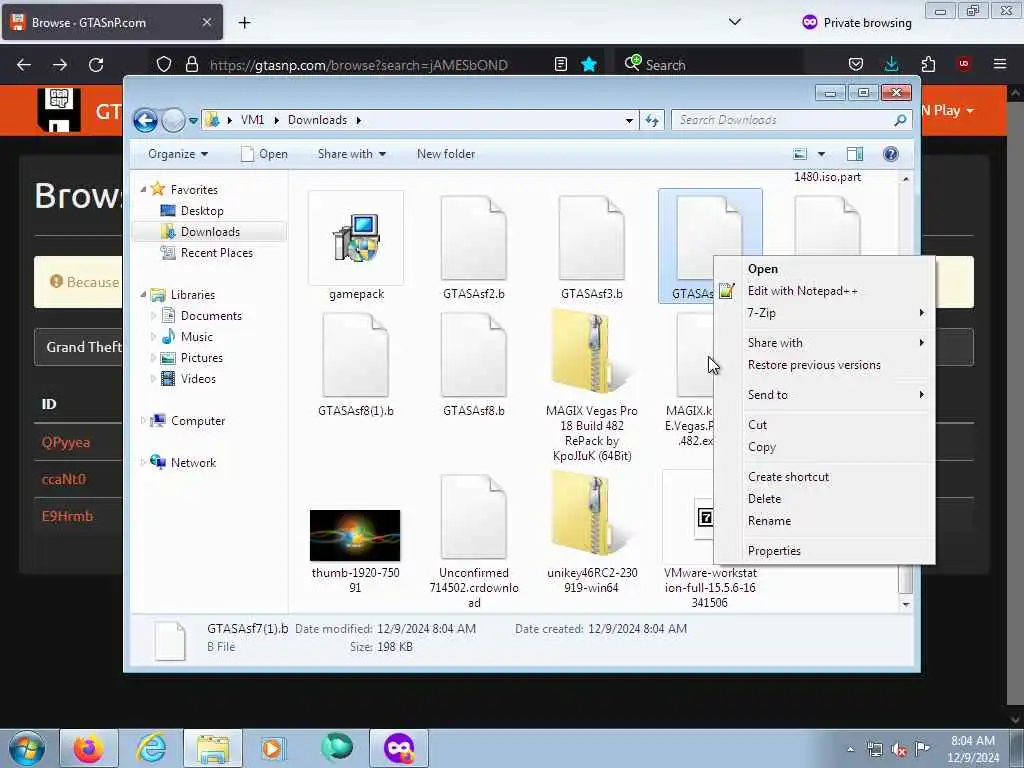Open the Firefox hamburger menu
Viewport: 1024px width, 768px height.
[x=1000, y=64]
